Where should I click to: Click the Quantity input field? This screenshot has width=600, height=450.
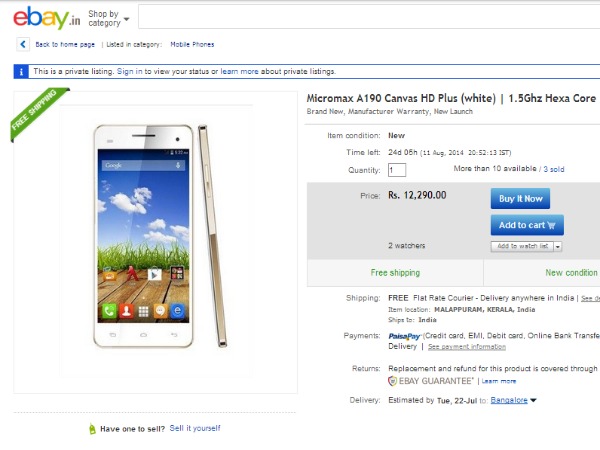(x=396, y=170)
